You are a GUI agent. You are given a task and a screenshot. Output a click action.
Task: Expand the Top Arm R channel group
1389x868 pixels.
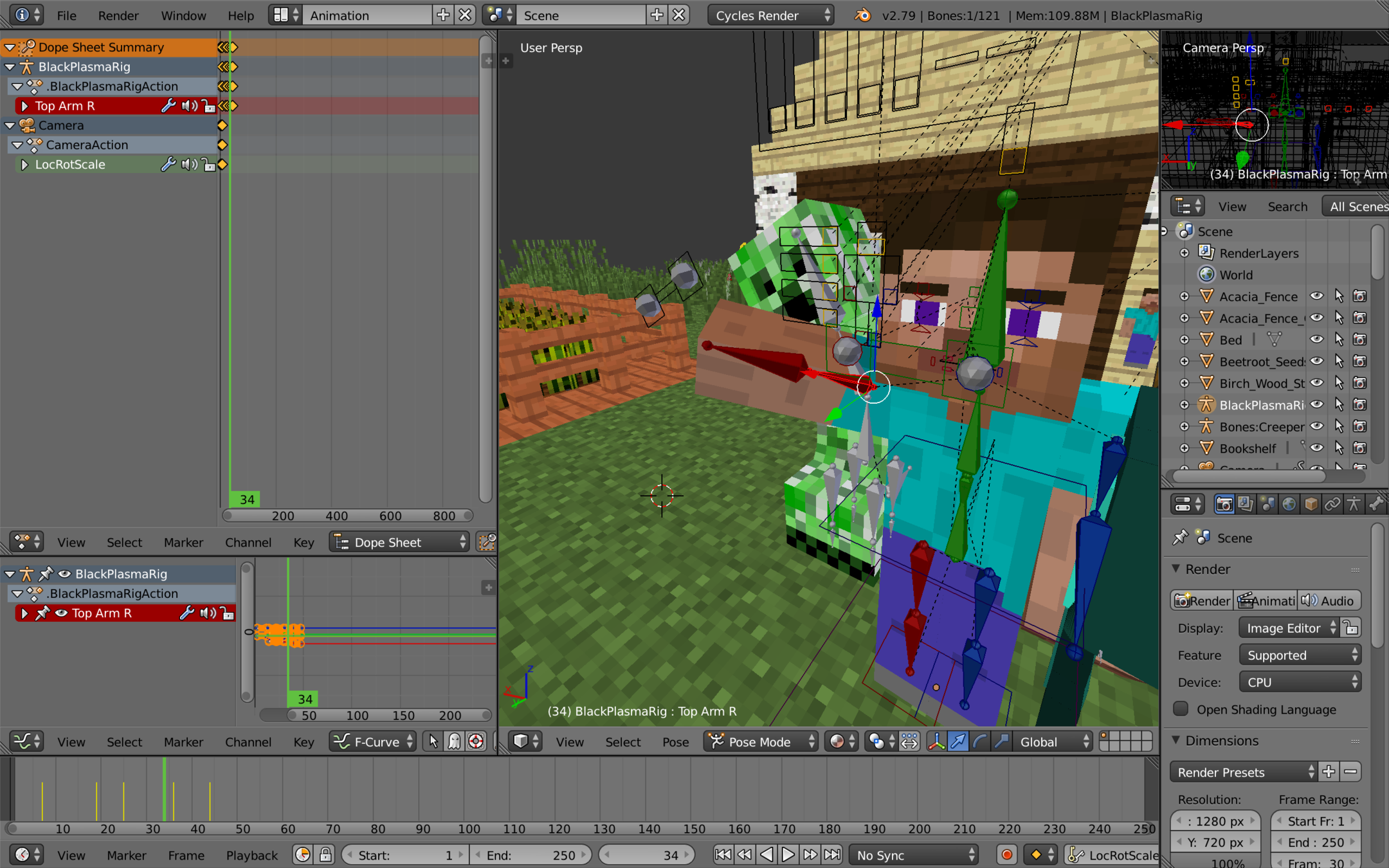pos(24,105)
